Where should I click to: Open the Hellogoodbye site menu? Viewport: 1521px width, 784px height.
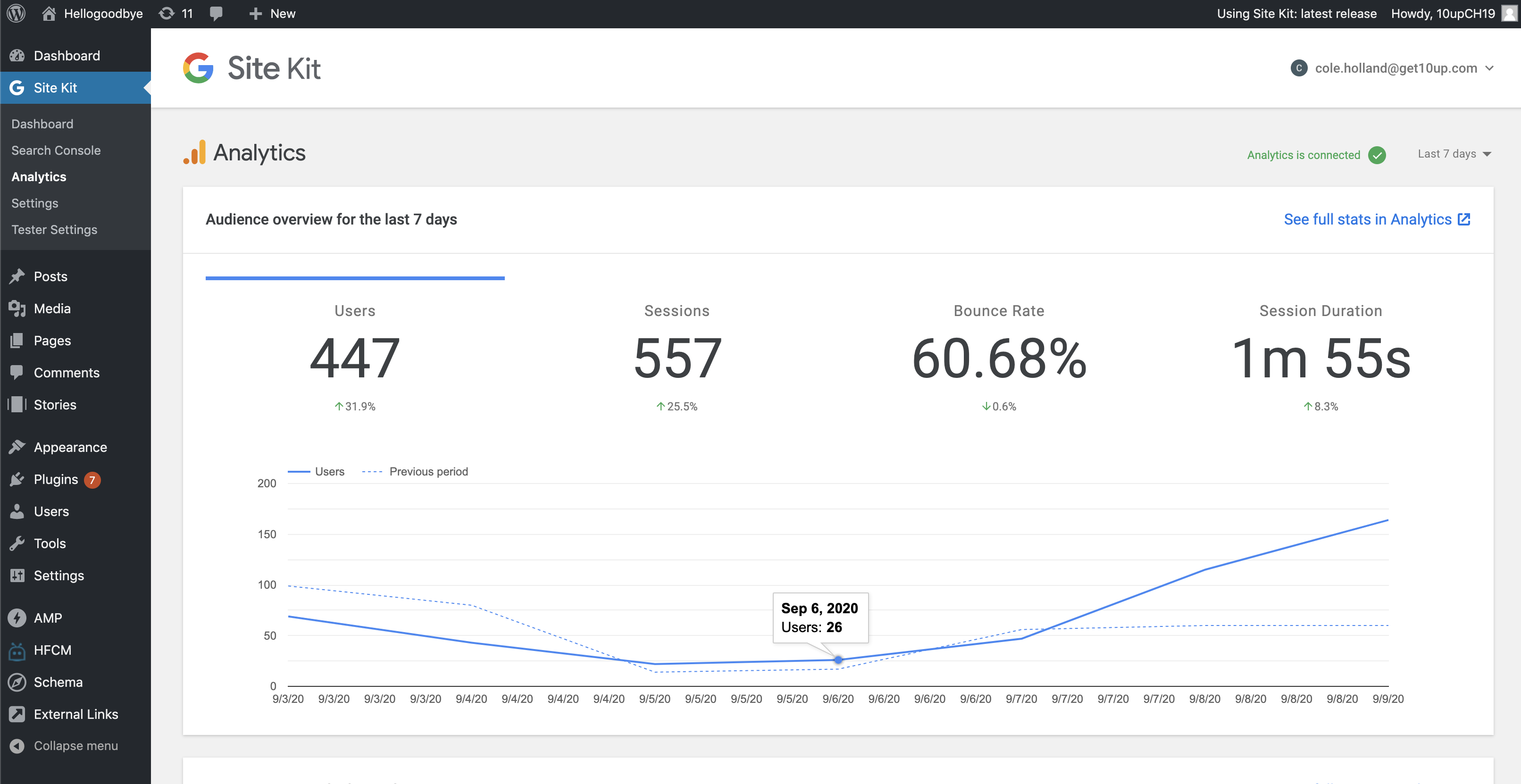(92, 14)
